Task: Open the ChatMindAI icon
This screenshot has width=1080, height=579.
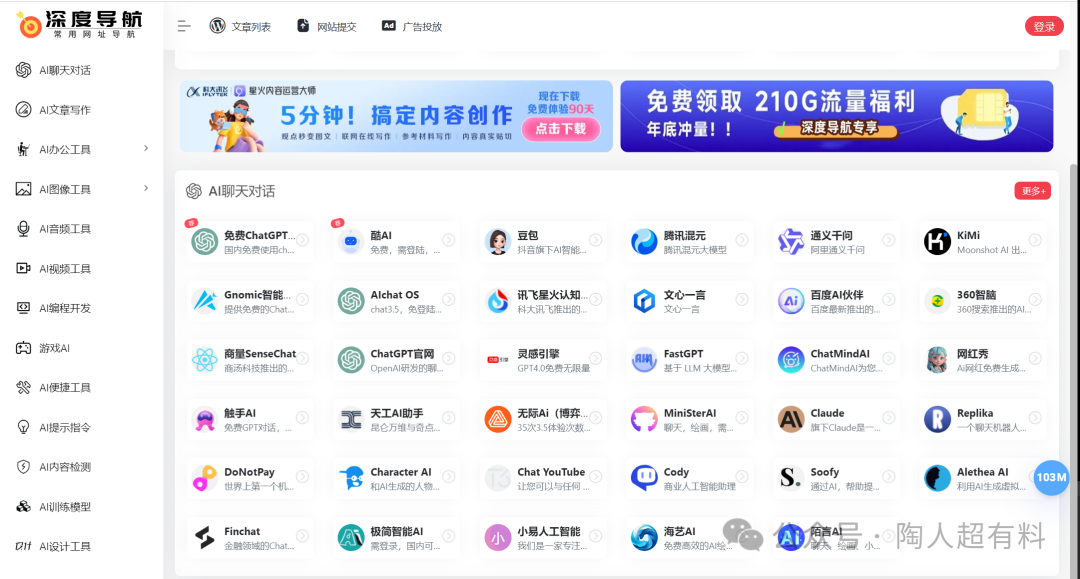Action: pos(791,360)
